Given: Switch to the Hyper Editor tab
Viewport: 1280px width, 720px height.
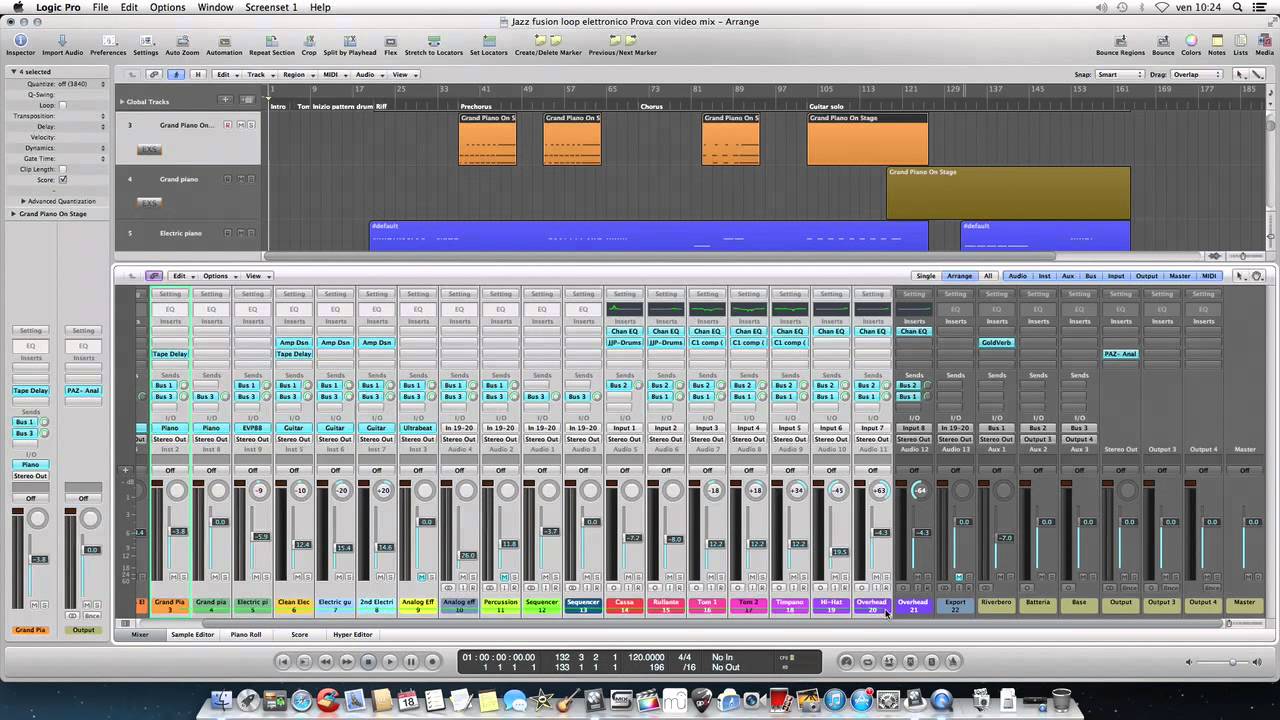Looking at the screenshot, I should [x=352, y=635].
